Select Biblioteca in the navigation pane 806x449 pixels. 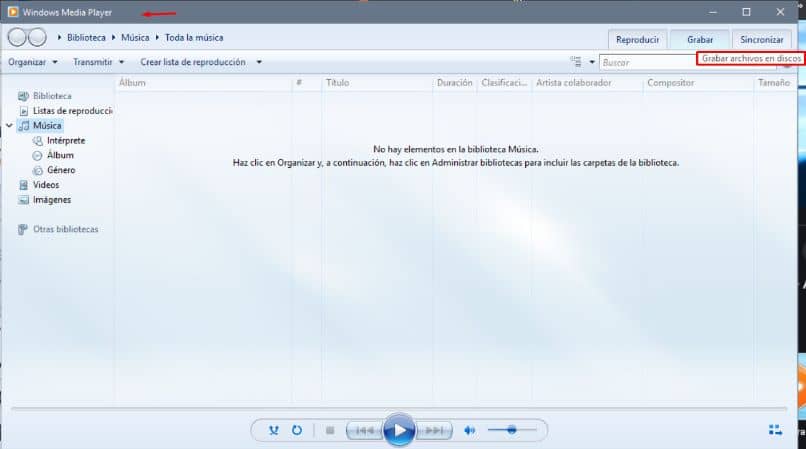pos(52,96)
